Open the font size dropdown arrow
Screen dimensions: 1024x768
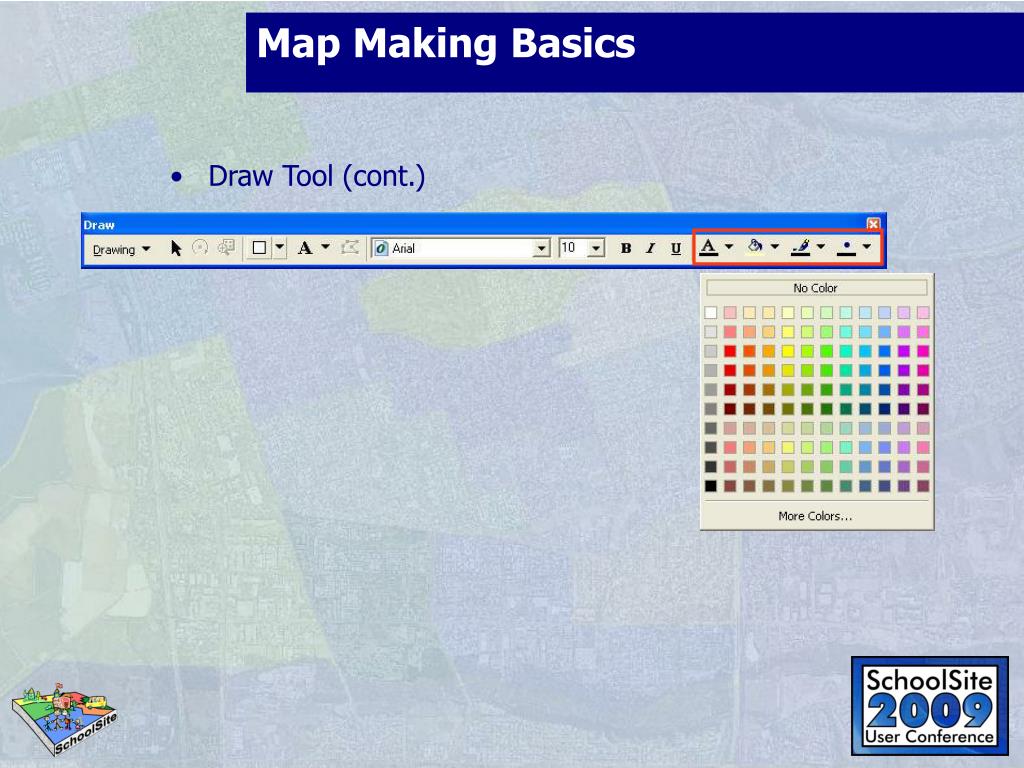point(596,249)
